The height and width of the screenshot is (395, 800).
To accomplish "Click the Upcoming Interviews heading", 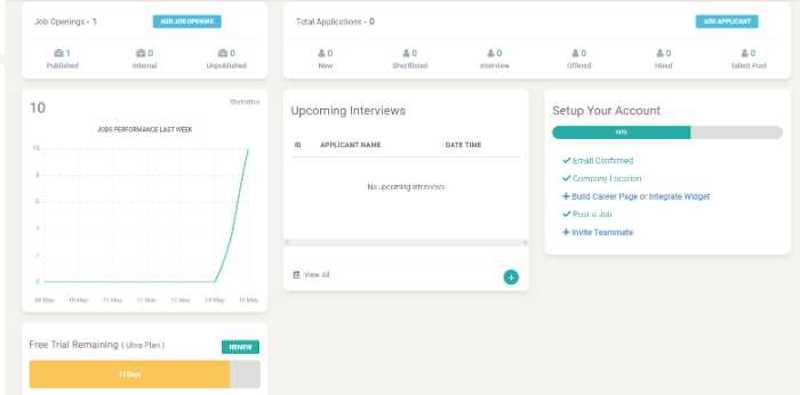I will (348, 111).
